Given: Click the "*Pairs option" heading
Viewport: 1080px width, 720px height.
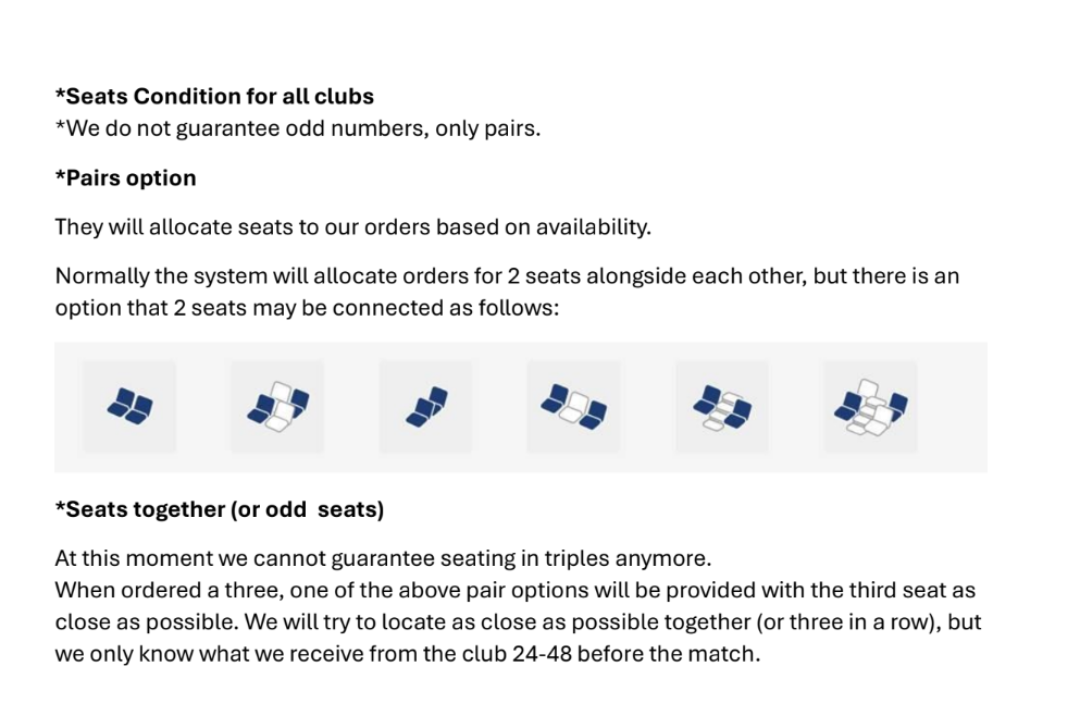Looking at the screenshot, I should tap(126, 178).
